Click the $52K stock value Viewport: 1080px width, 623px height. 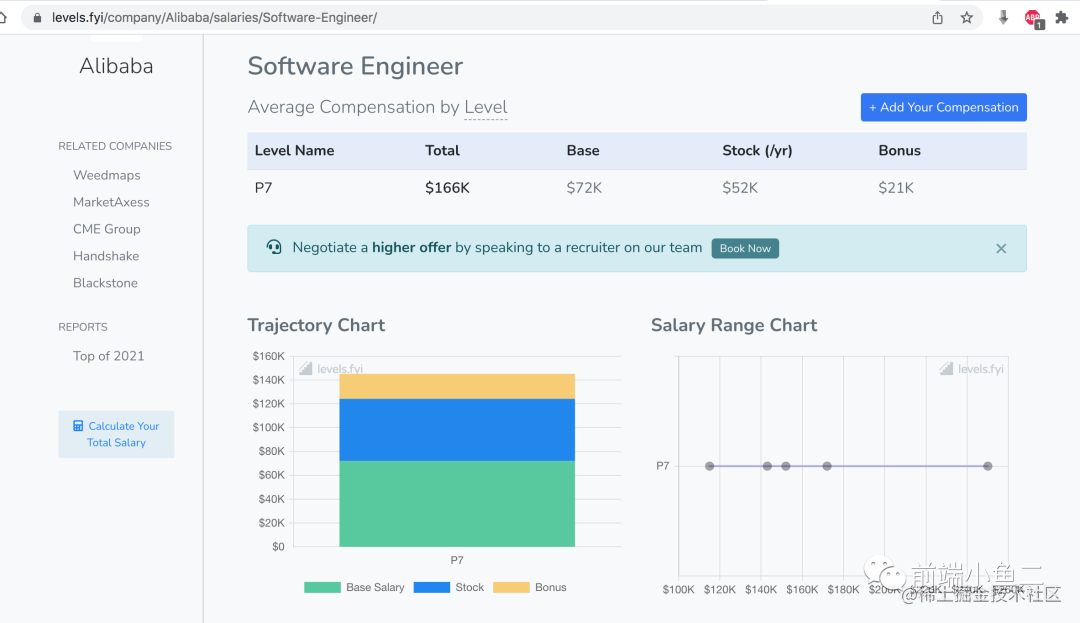740,188
